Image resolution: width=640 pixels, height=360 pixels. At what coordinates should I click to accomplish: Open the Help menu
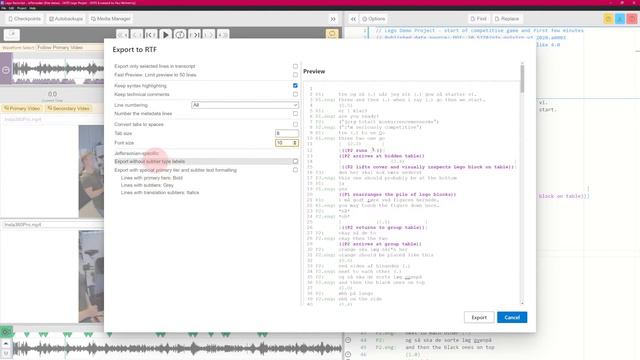pos(33,8)
